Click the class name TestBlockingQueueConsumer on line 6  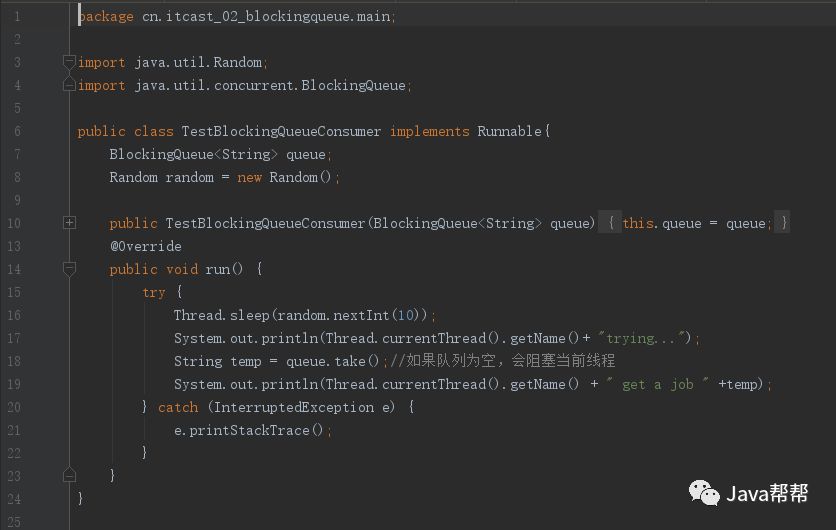(282, 131)
